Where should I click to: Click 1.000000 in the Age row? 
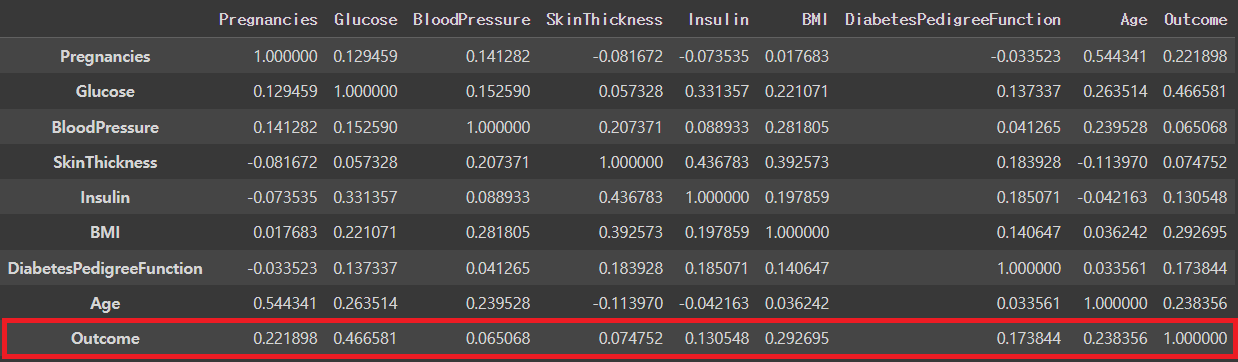[x=1116, y=304]
